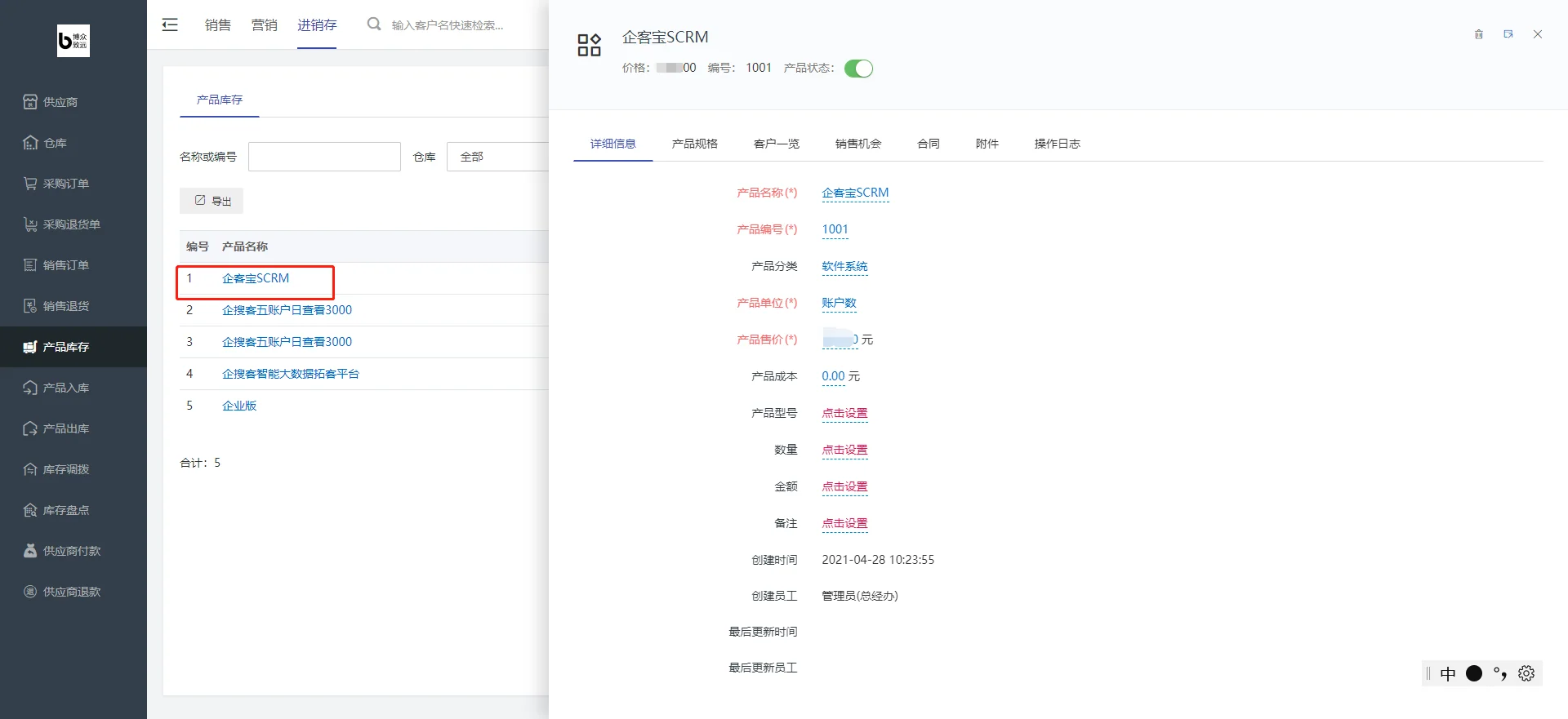Click 管理员(总经办) creator text
Image resolution: width=1568 pixels, height=719 pixels.
(x=860, y=596)
